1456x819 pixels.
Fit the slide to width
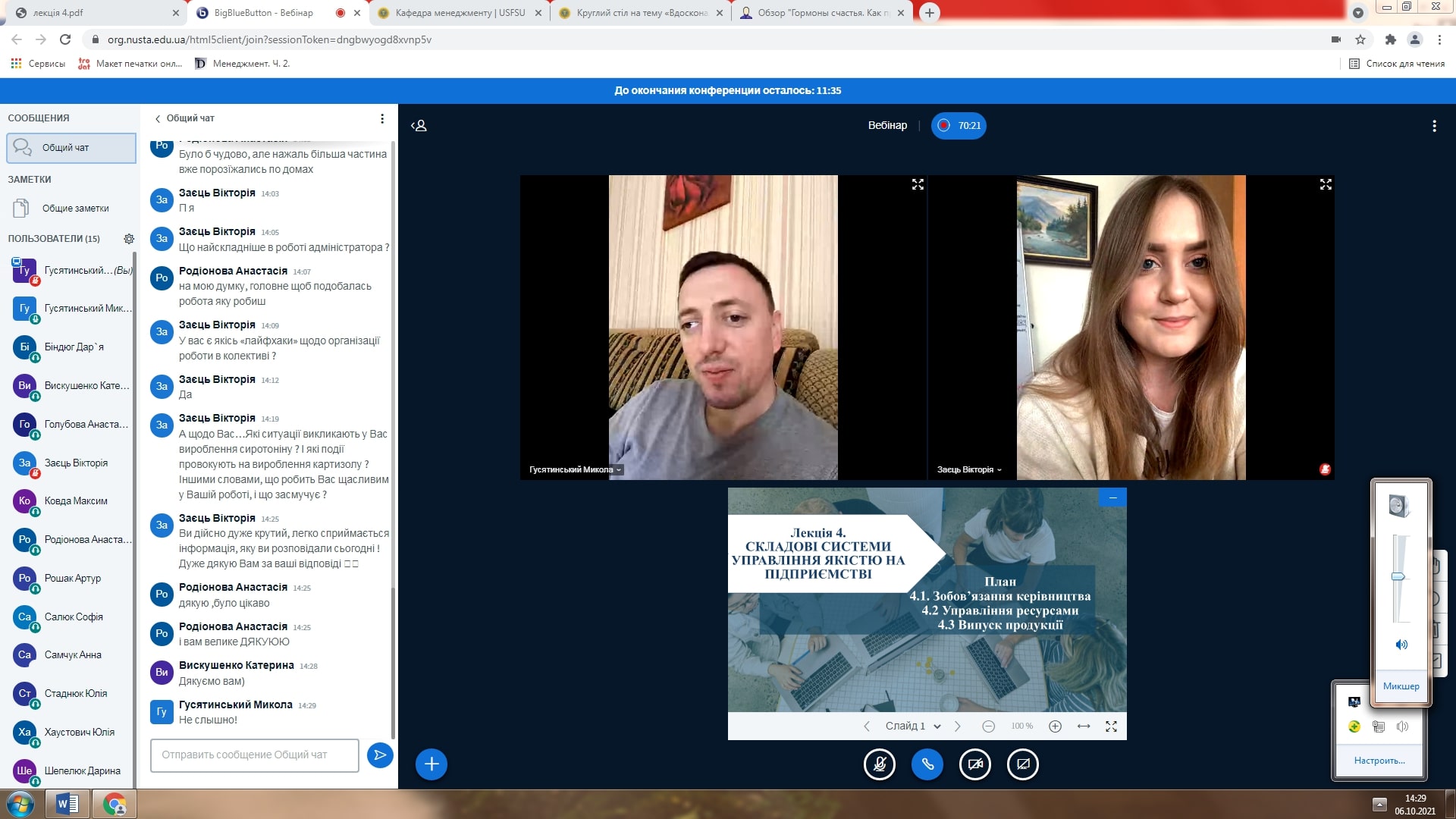click(x=1084, y=726)
